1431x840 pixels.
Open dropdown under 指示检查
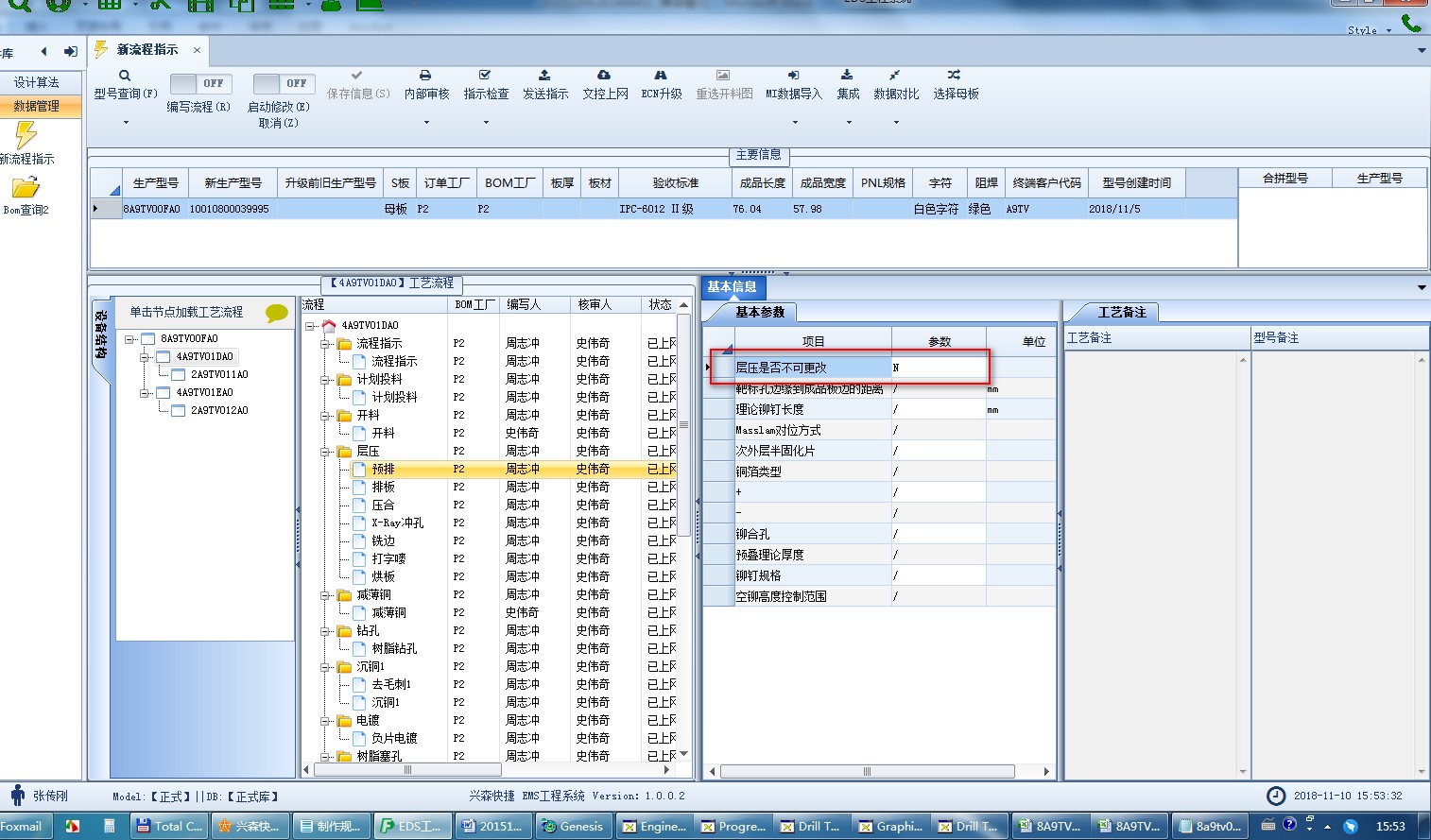coord(486,122)
